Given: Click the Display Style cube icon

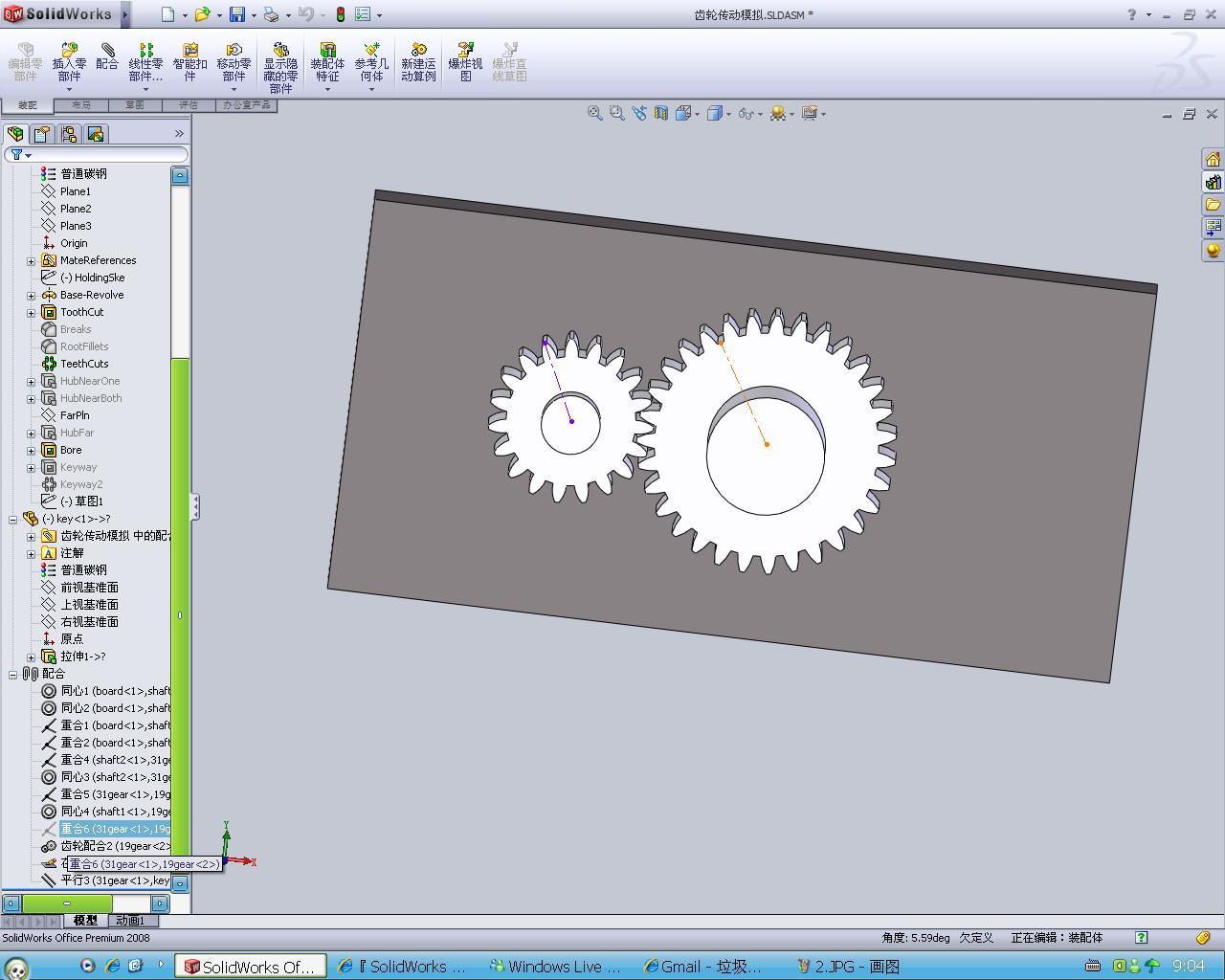Looking at the screenshot, I should [x=715, y=113].
